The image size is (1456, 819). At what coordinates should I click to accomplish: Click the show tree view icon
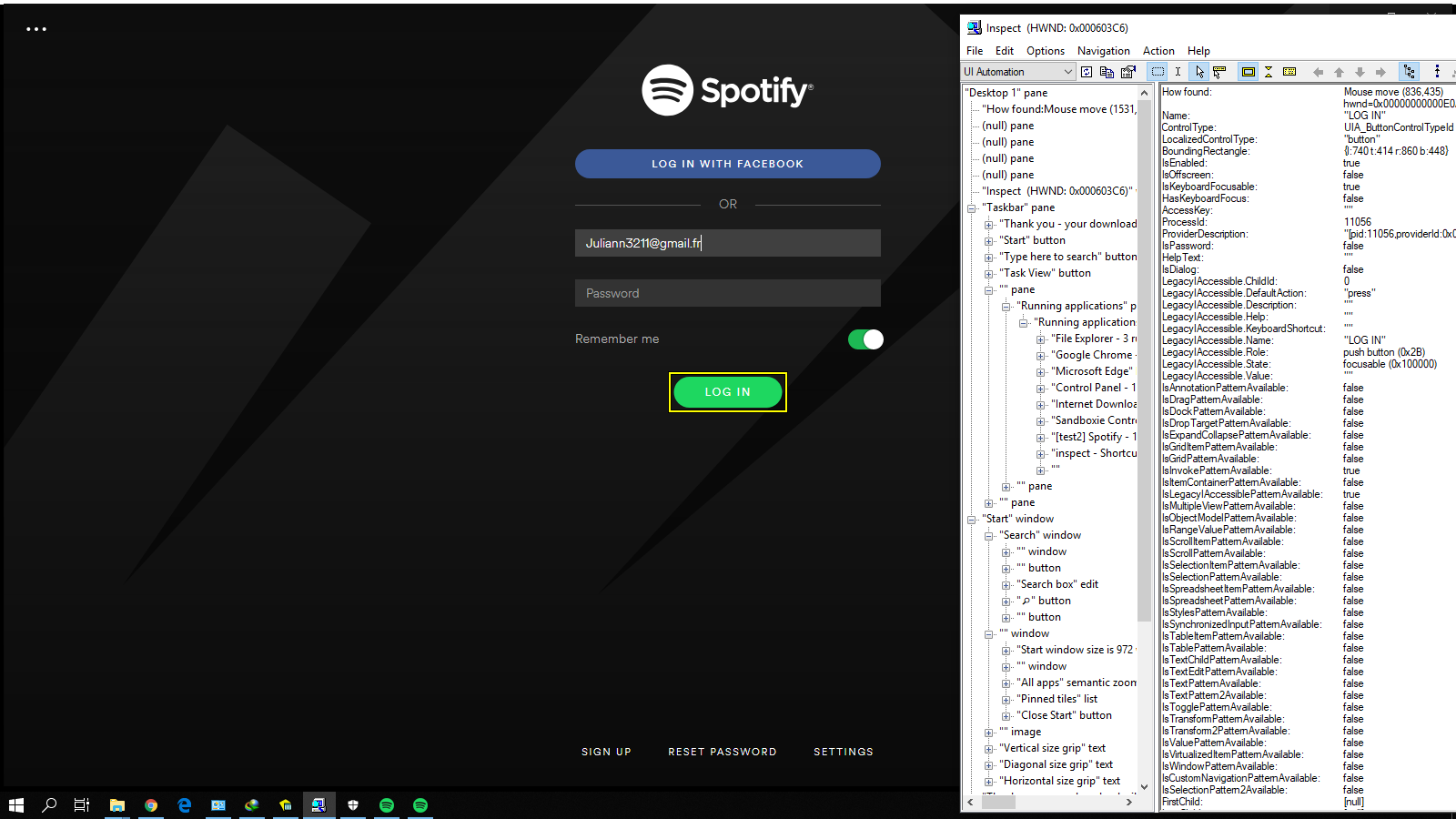pos(1409,72)
